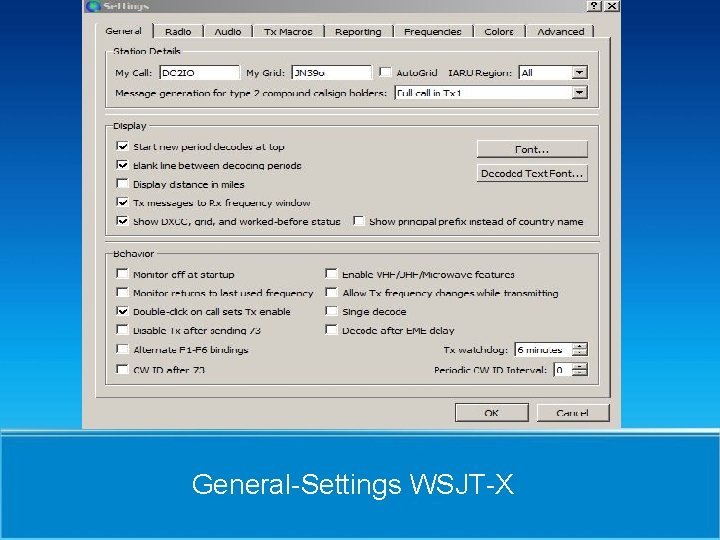Enable Monitor off at startup

tap(122, 274)
